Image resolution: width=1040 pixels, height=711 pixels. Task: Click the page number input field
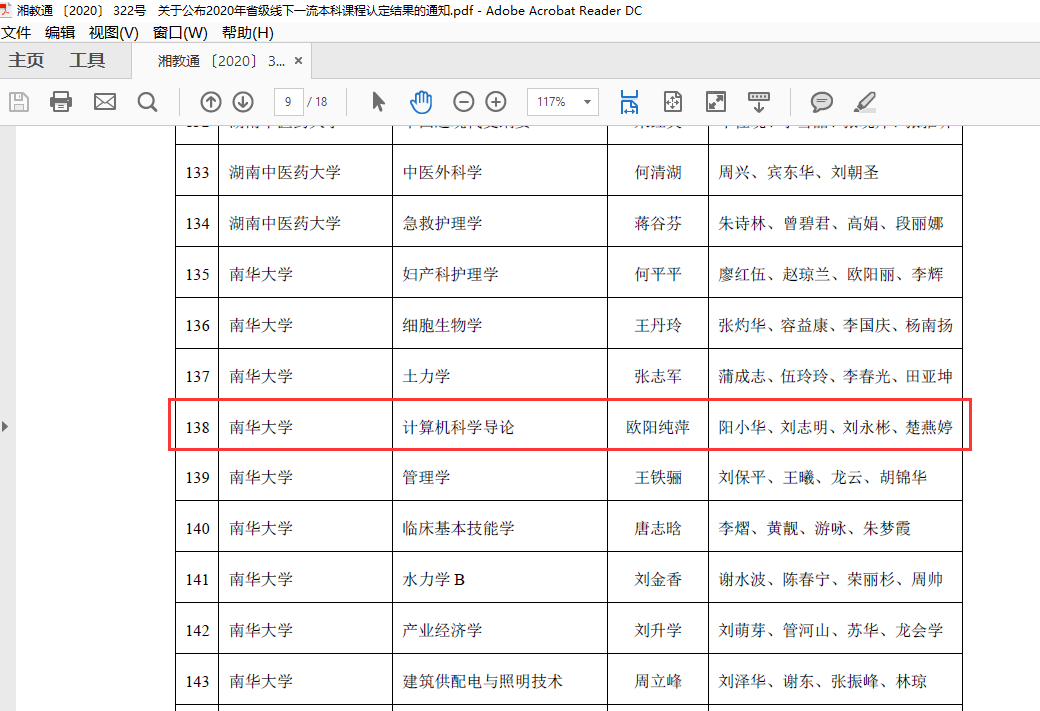tap(288, 101)
